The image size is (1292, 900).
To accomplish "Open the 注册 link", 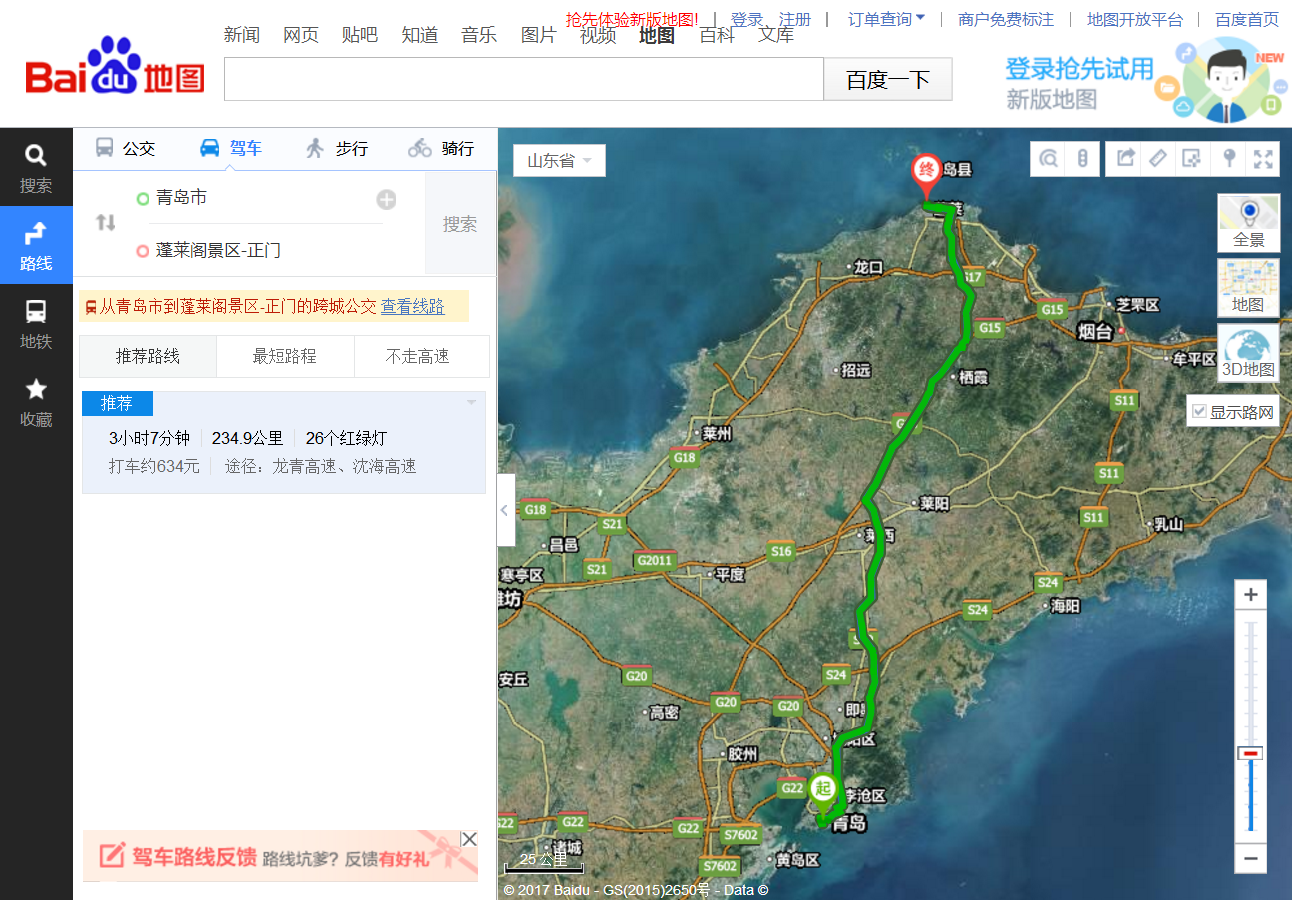I will pos(795,19).
